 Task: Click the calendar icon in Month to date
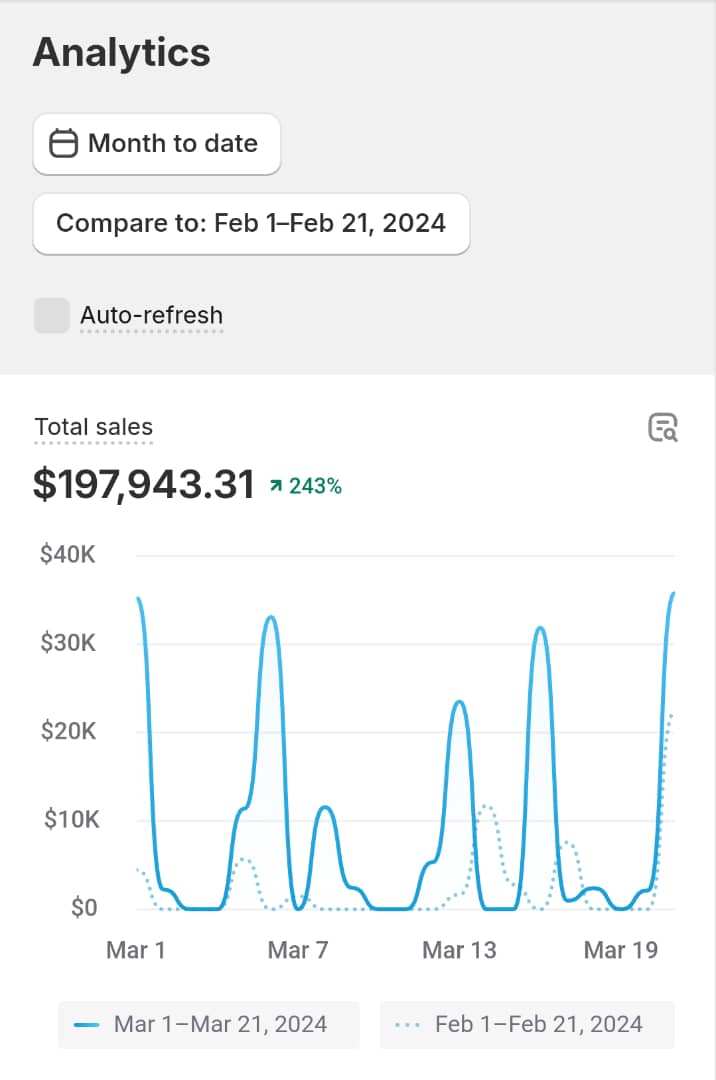point(64,144)
